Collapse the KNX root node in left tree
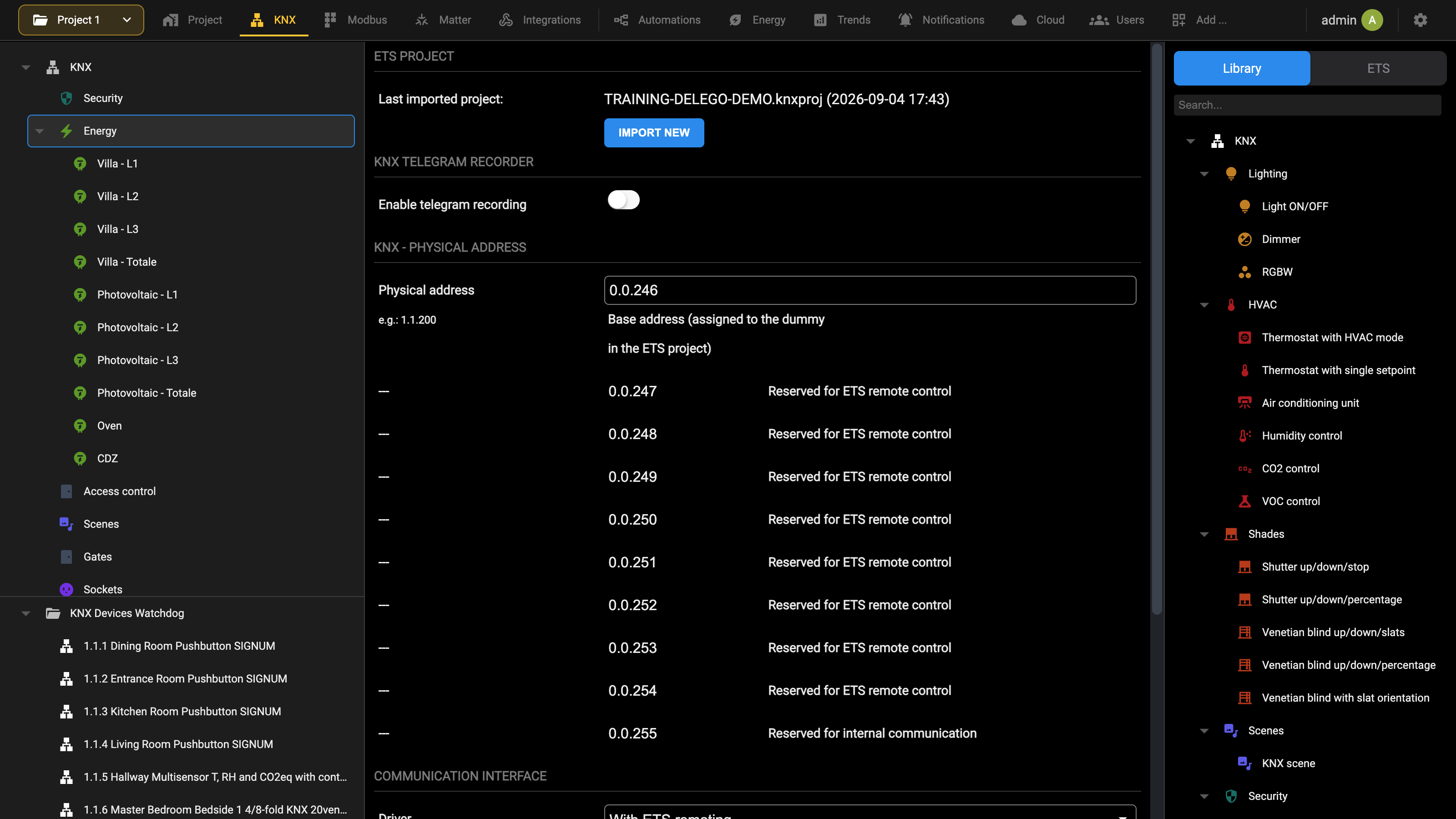 pyautogui.click(x=26, y=67)
